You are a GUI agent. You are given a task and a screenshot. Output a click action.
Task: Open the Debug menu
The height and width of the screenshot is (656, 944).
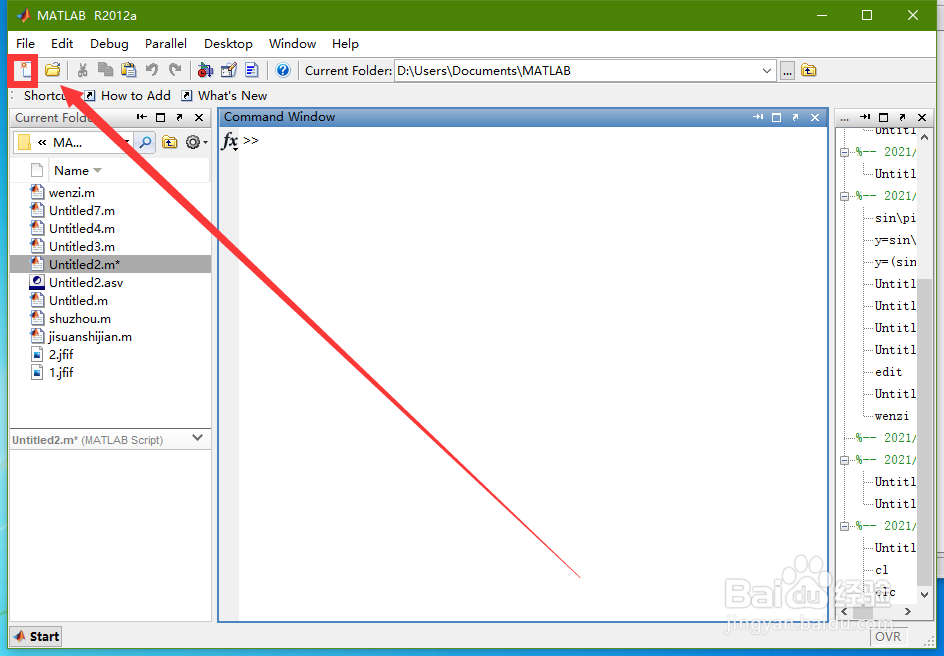pyautogui.click(x=109, y=43)
